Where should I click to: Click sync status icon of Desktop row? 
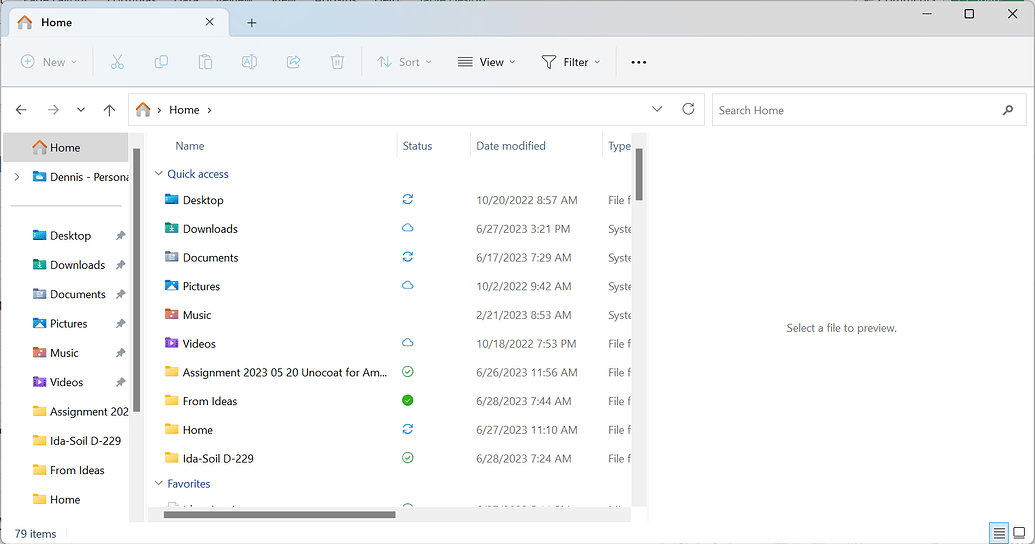pyautogui.click(x=408, y=199)
